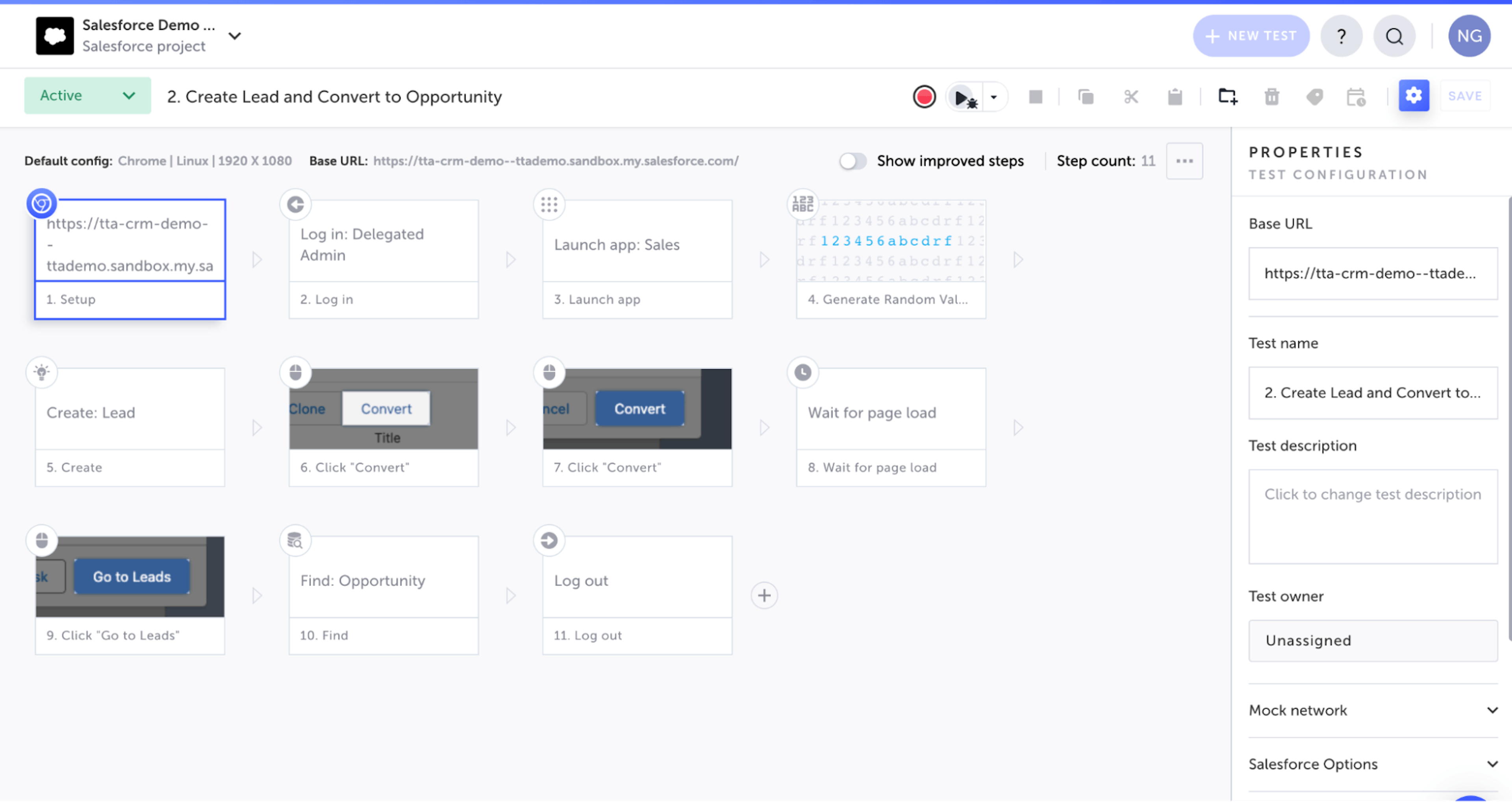Click the label tag icon
The image size is (1512, 802).
[x=1314, y=97]
